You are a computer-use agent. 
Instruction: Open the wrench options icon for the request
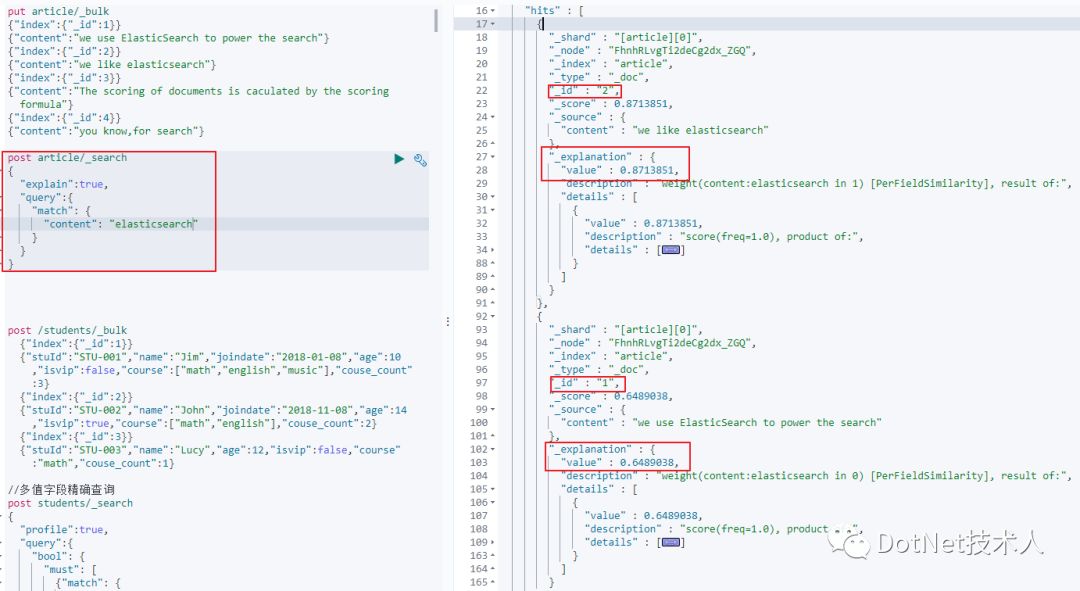(x=420, y=160)
